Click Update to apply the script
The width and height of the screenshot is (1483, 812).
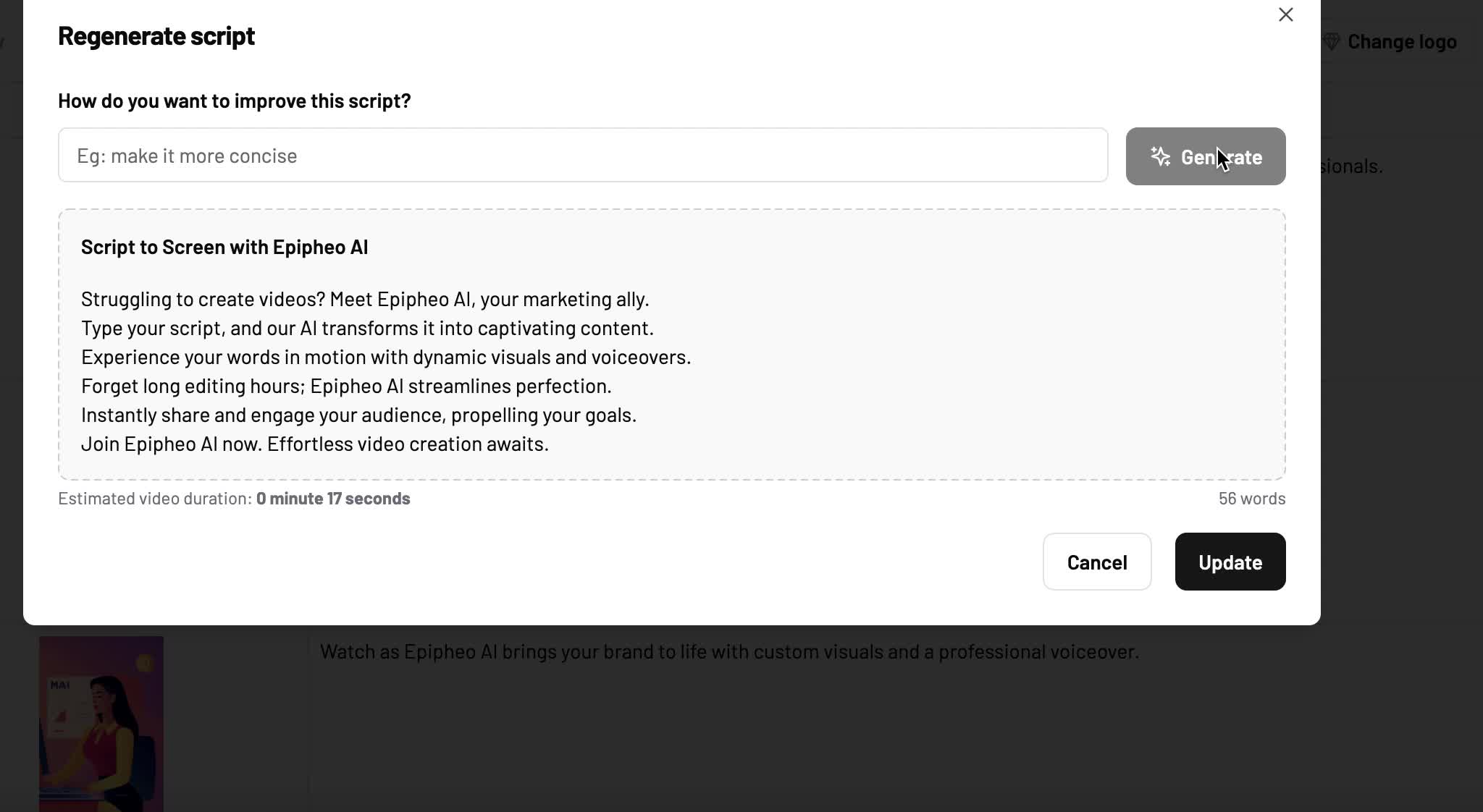[1230, 562]
